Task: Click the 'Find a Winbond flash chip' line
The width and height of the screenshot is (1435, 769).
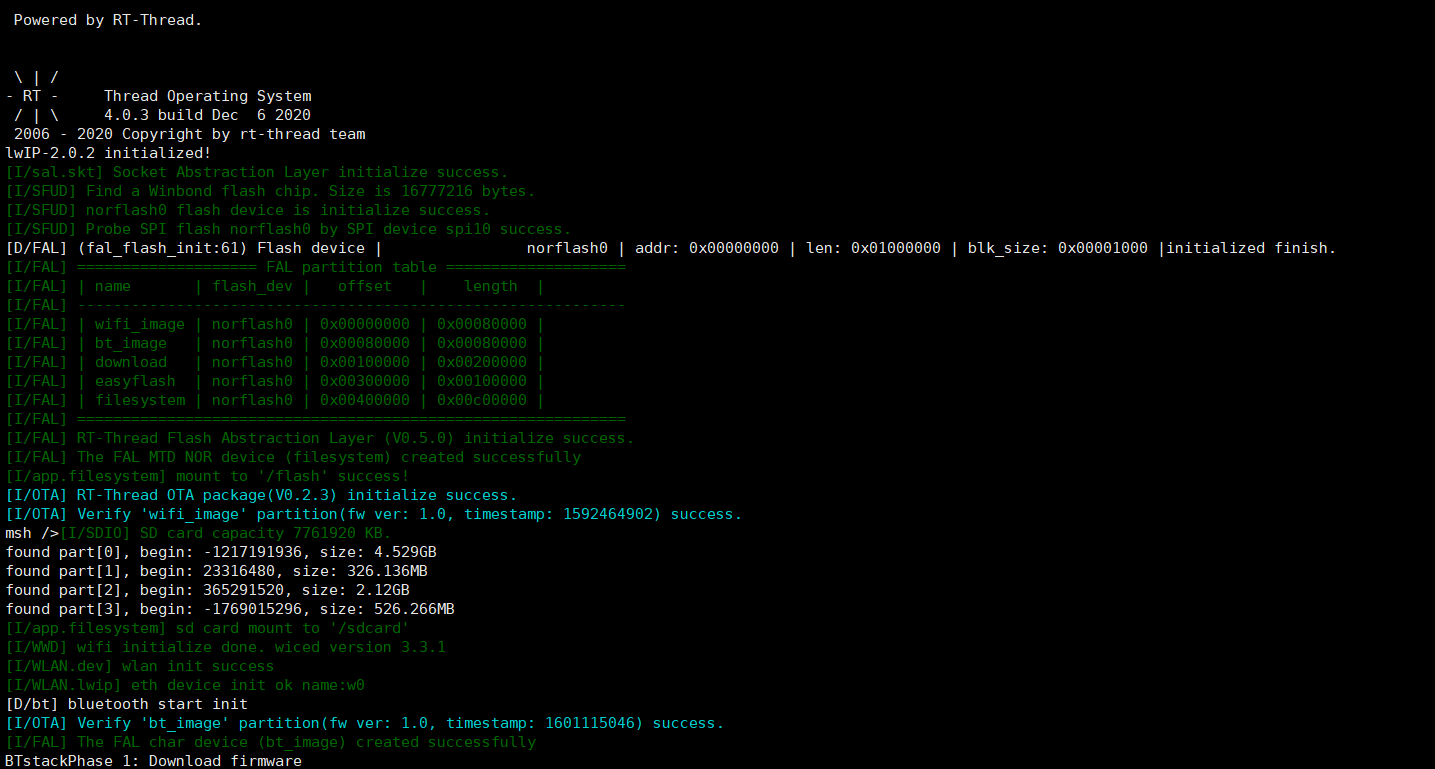Action: pos(271,191)
